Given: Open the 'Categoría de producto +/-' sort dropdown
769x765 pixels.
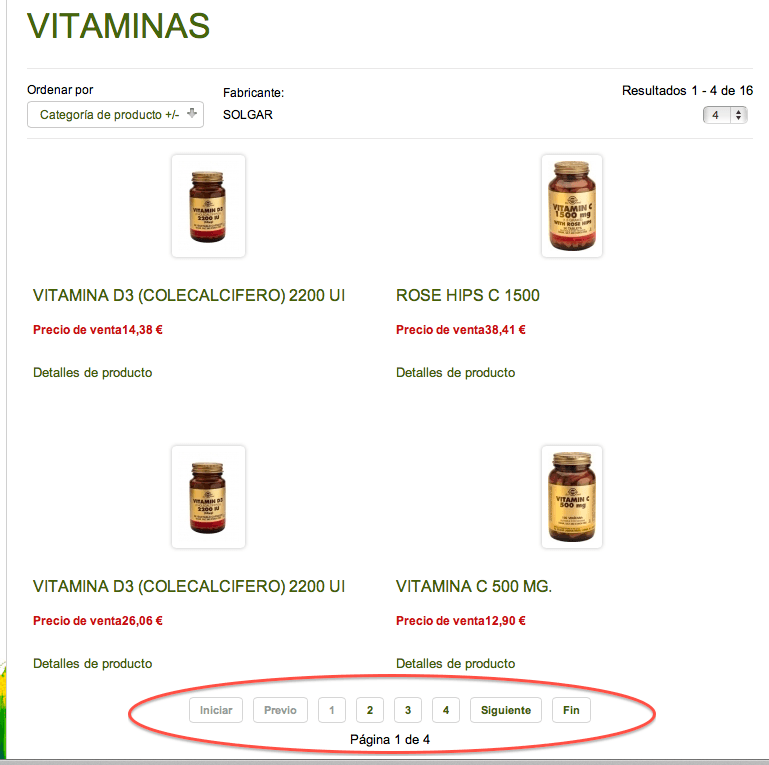Looking at the screenshot, I should point(115,115).
